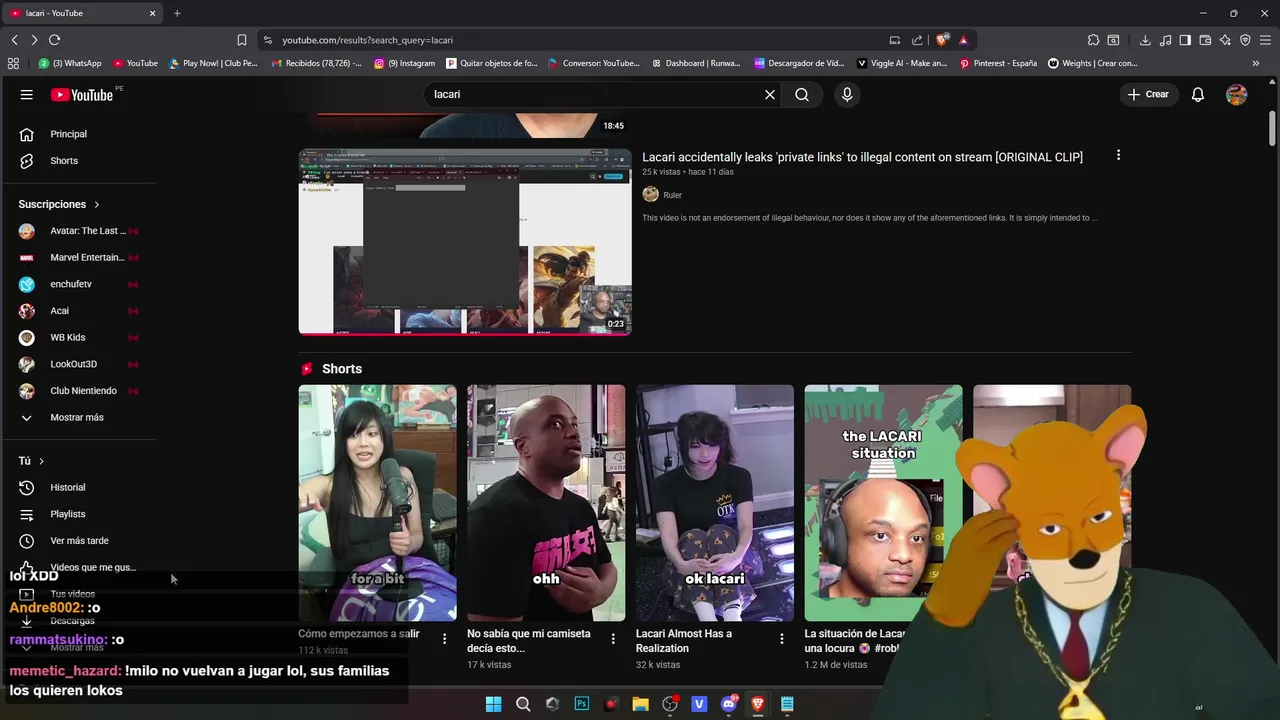Open OBS Studio from the taskbar

coord(670,704)
